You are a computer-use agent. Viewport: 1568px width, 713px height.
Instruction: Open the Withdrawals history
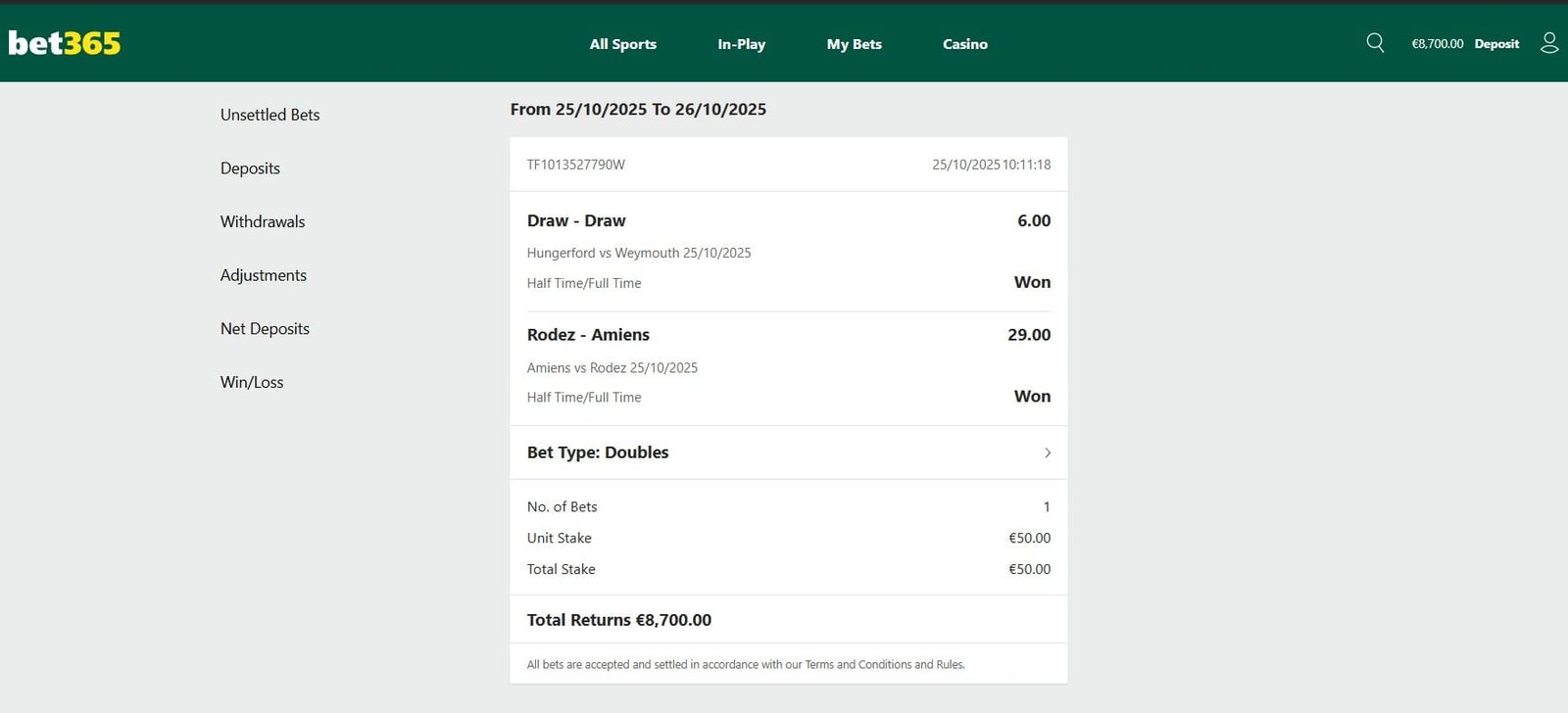263,221
